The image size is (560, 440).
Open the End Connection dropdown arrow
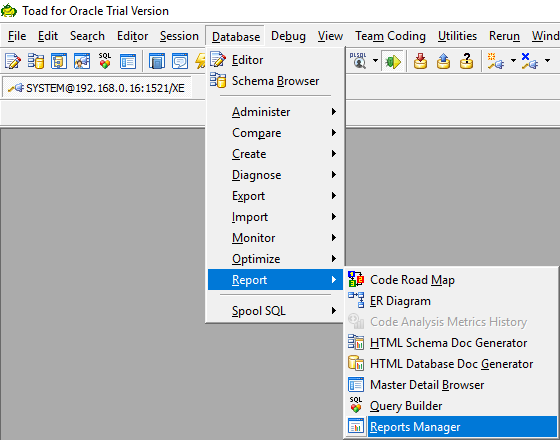[x=547, y=61]
